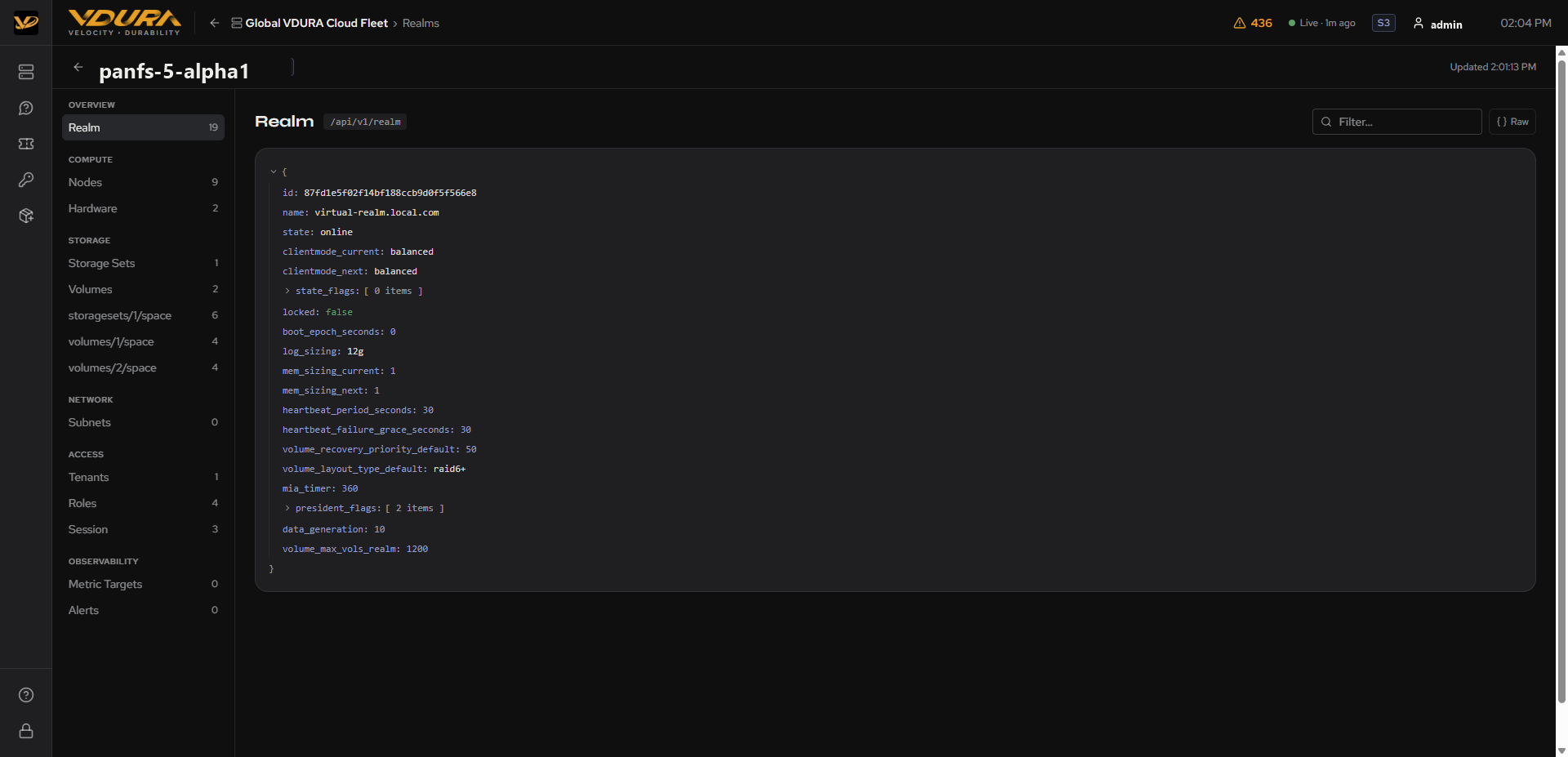The image size is (1568, 757).
Task: Expand the president_flags array
Action: pos(287,508)
